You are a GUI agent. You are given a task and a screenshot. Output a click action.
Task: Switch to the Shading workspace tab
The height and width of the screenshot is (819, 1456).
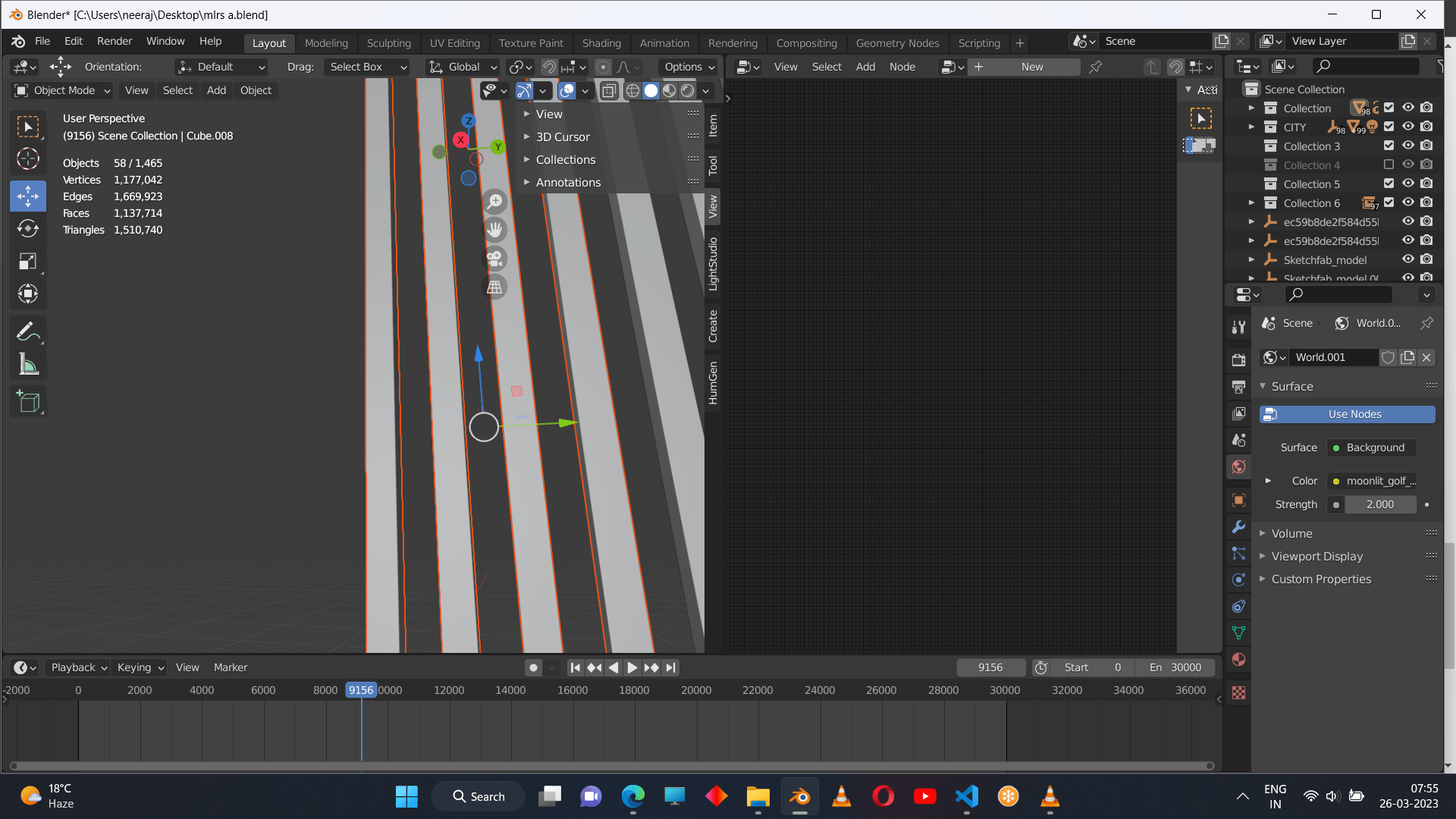601,43
